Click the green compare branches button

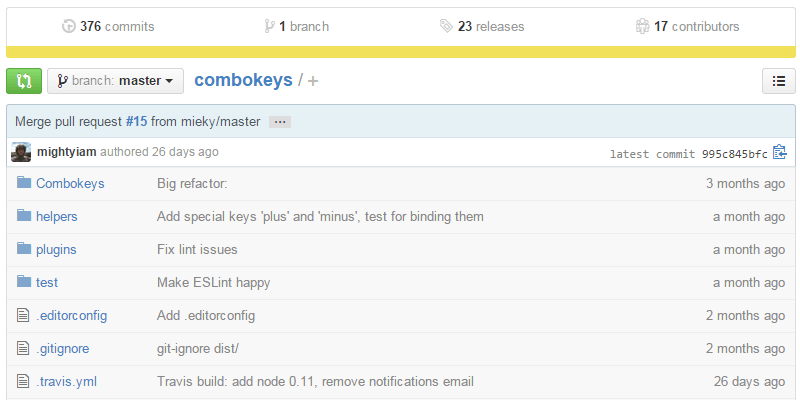pyautogui.click(x=23, y=81)
